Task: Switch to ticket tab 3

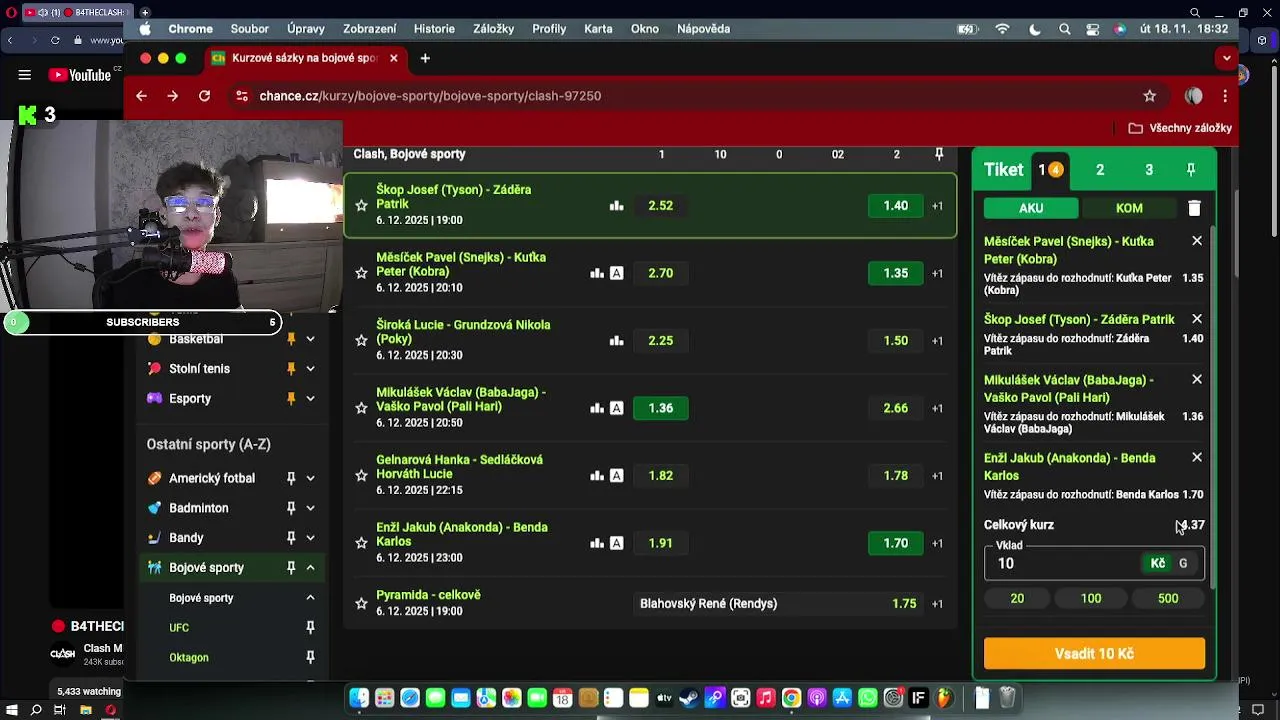Action: pyautogui.click(x=1149, y=170)
